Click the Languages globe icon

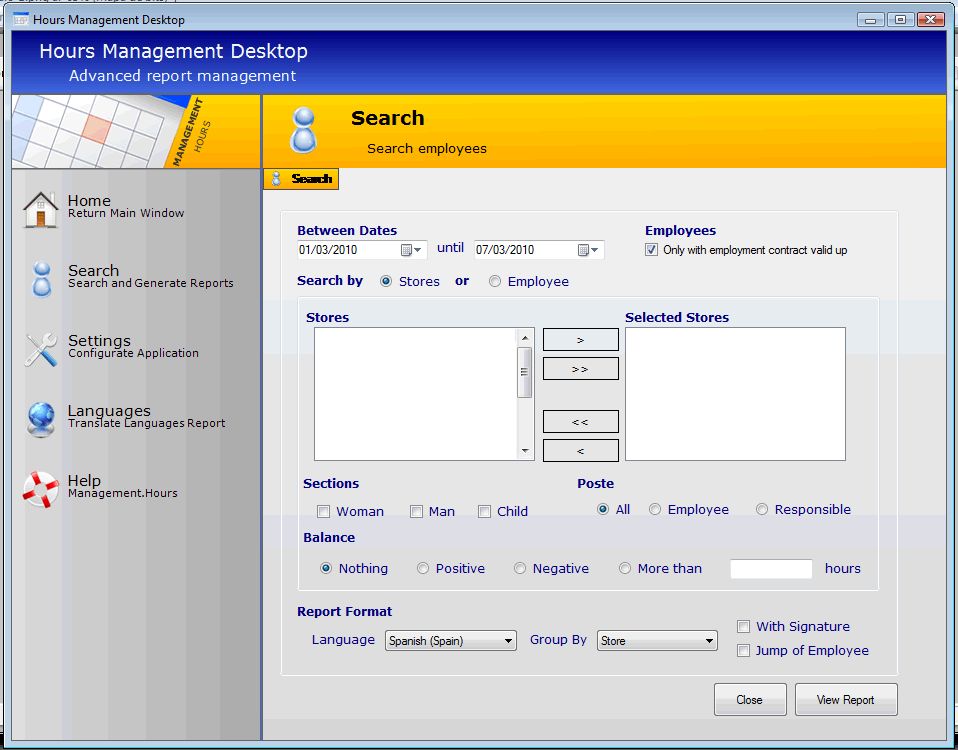41,420
